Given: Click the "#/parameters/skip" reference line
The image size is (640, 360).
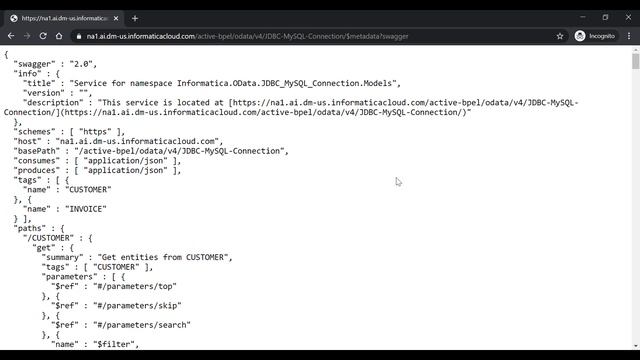Looking at the screenshot, I should click(x=116, y=306).
